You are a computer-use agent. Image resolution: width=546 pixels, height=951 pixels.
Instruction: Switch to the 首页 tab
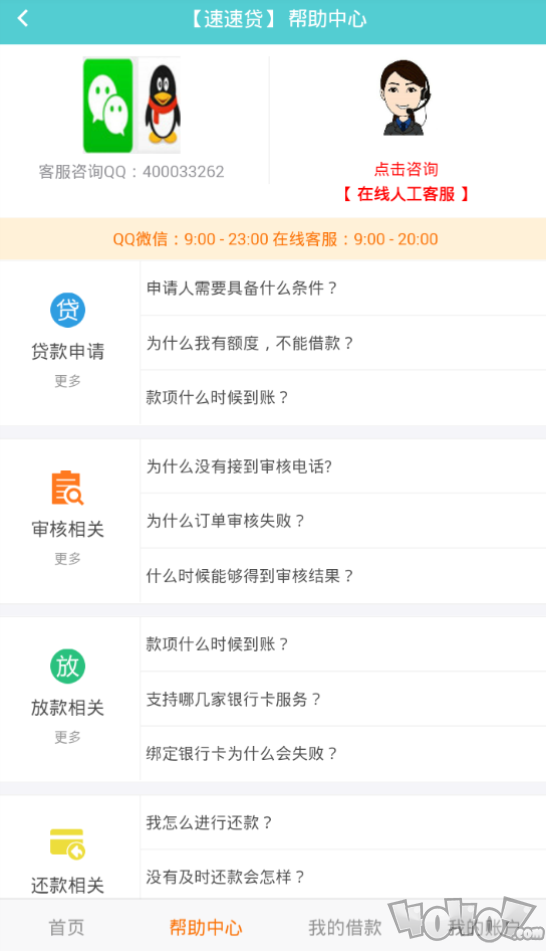(x=67, y=927)
